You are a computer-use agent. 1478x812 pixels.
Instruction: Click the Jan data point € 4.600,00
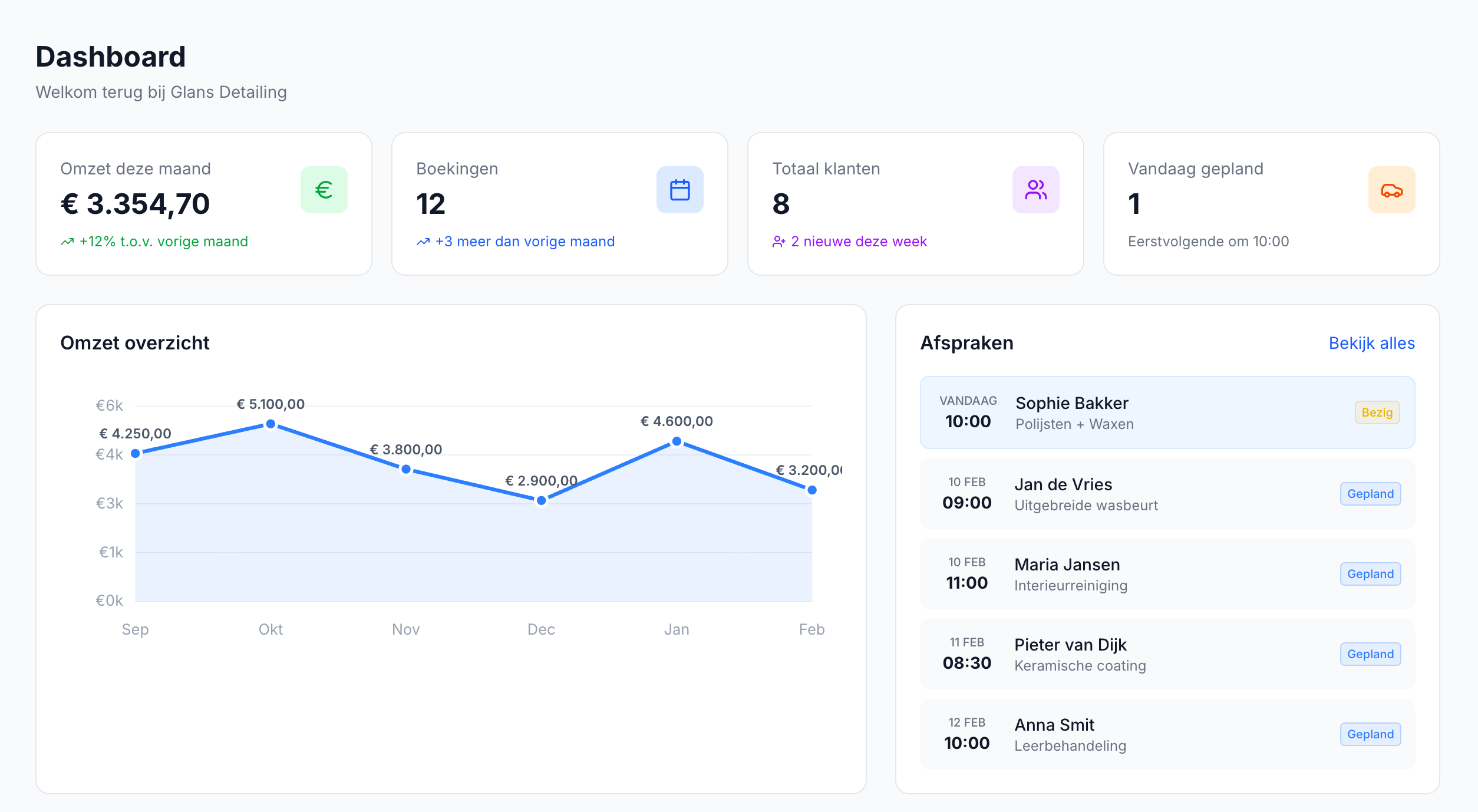(677, 441)
